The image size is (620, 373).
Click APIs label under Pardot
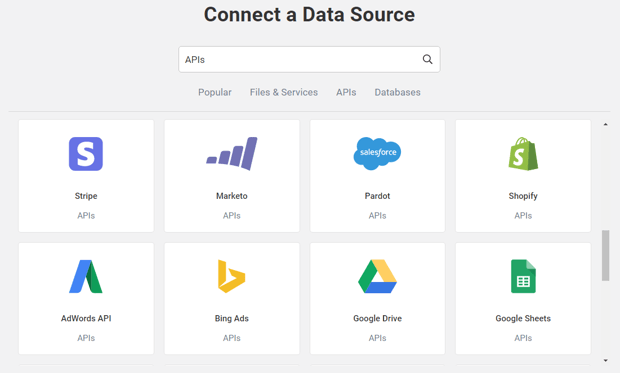[377, 216]
